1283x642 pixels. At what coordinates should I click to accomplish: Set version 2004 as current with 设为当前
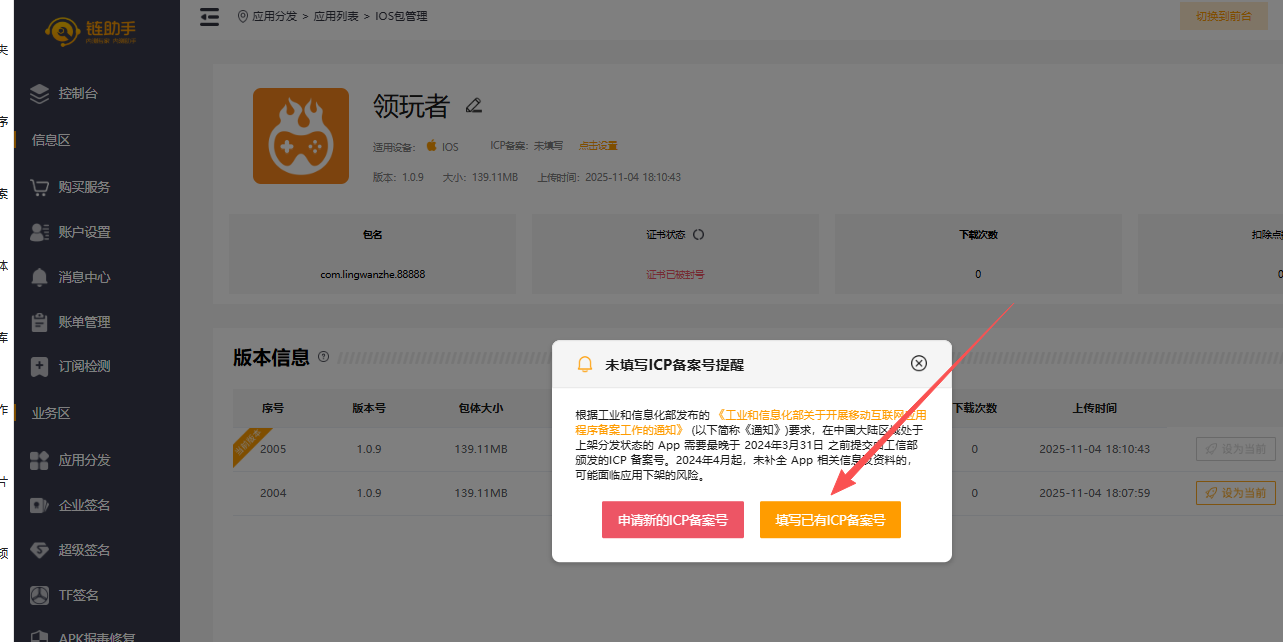[x=1235, y=493]
